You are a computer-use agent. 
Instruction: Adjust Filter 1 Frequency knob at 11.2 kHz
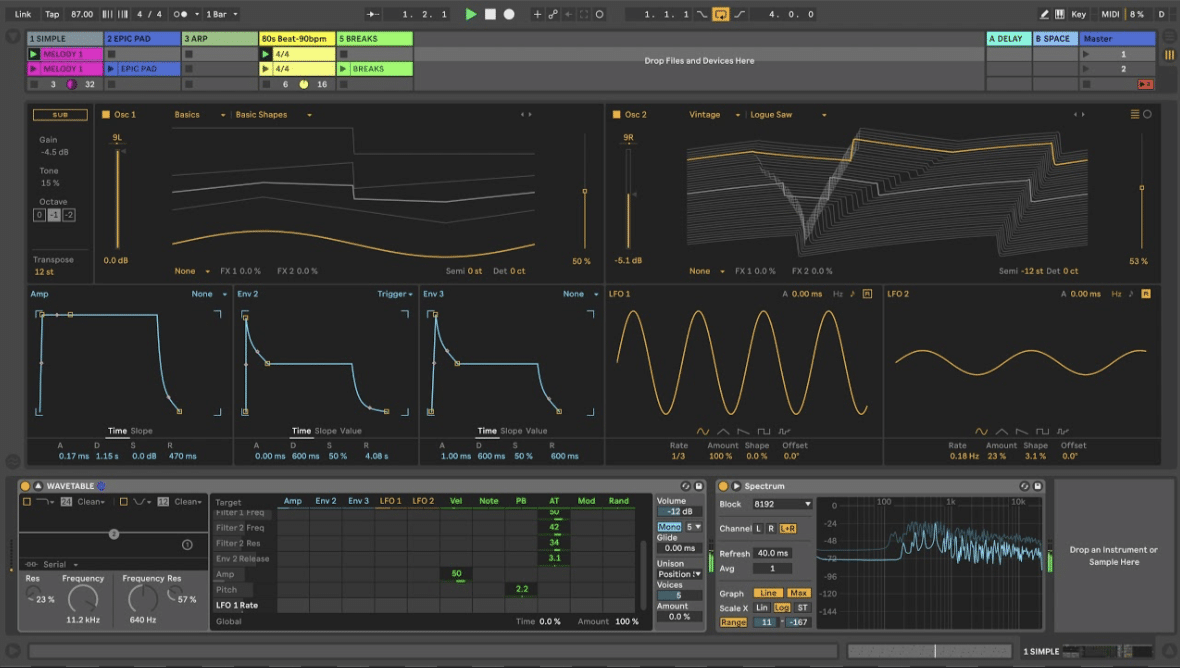pyautogui.click(x=83, y=599)
